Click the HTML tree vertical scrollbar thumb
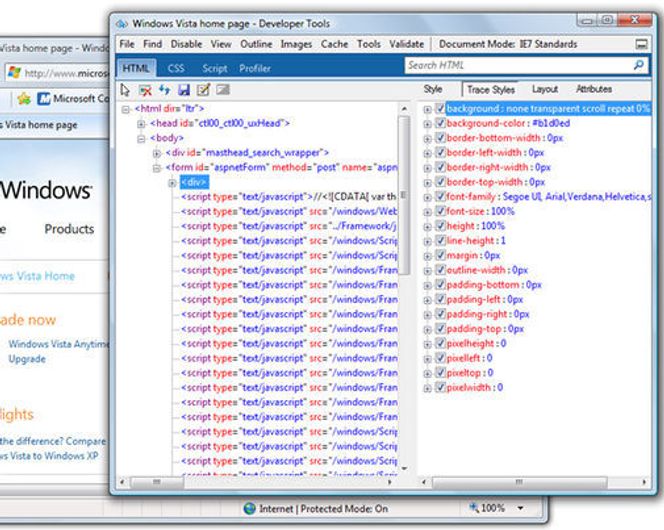 point(404,195)
